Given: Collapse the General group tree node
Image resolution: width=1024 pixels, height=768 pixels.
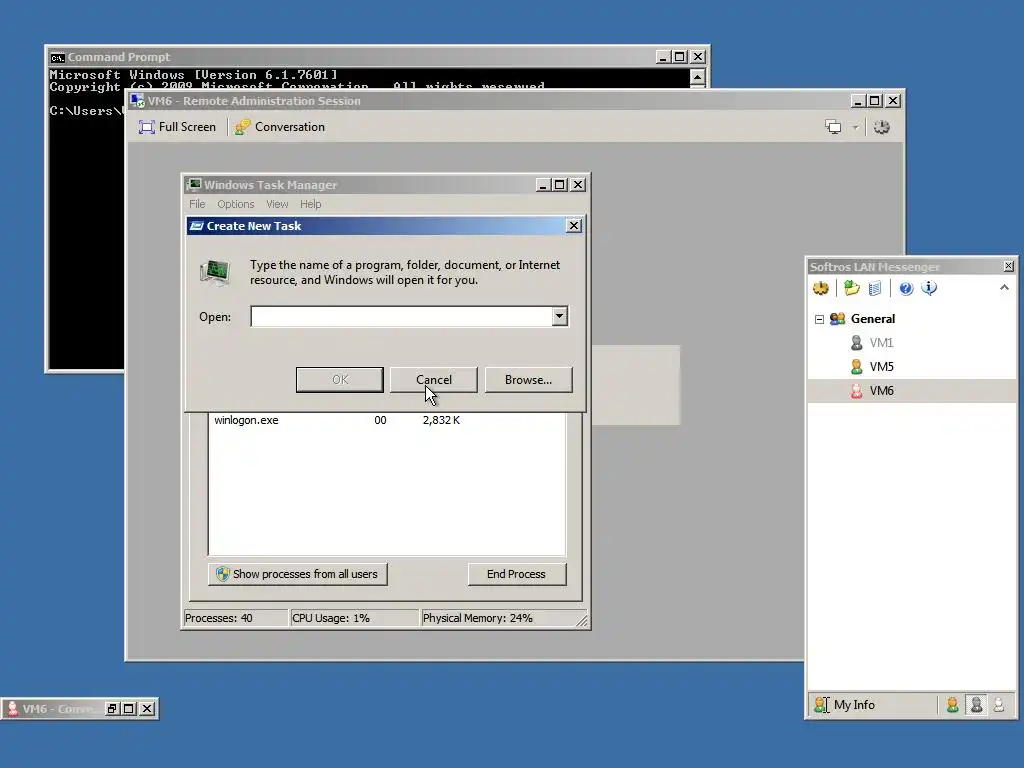Looking at the screenshot, I should [820, 319].
